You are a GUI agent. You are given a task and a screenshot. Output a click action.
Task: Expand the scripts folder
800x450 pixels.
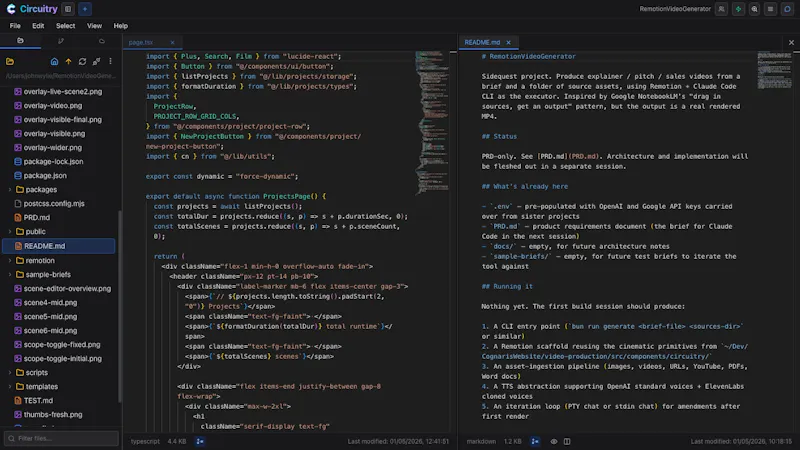pos(10,372)
